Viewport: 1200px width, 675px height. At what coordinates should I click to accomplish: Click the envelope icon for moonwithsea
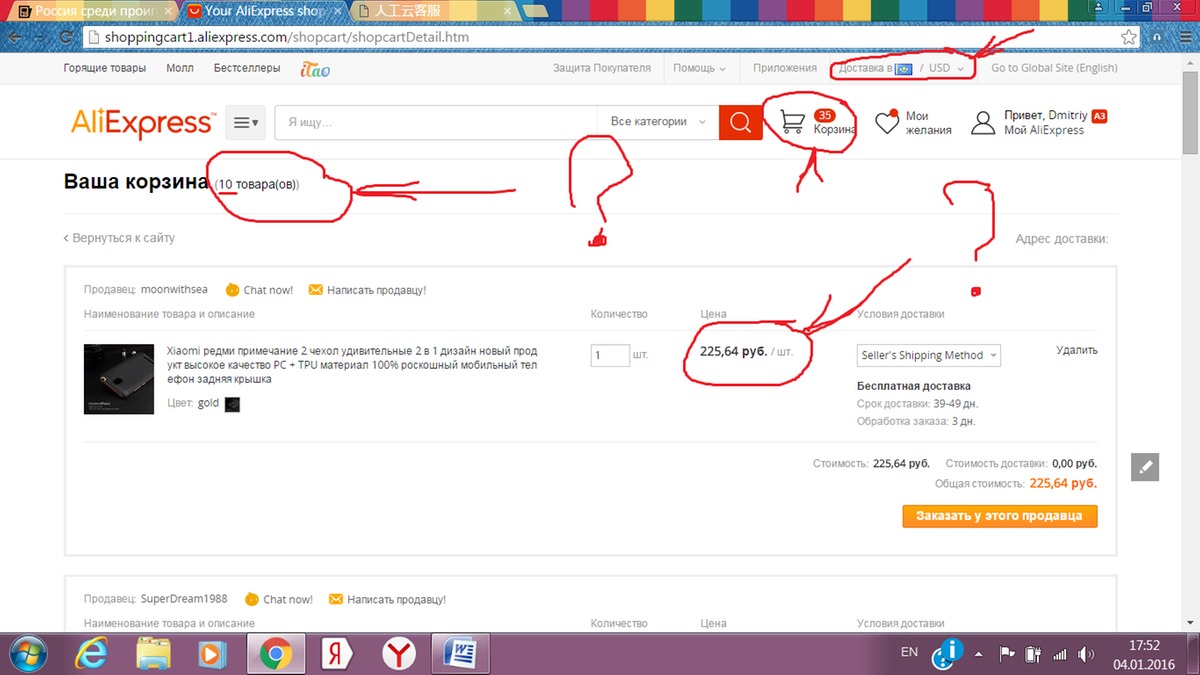pyautogui.click(x=316, y=290)
